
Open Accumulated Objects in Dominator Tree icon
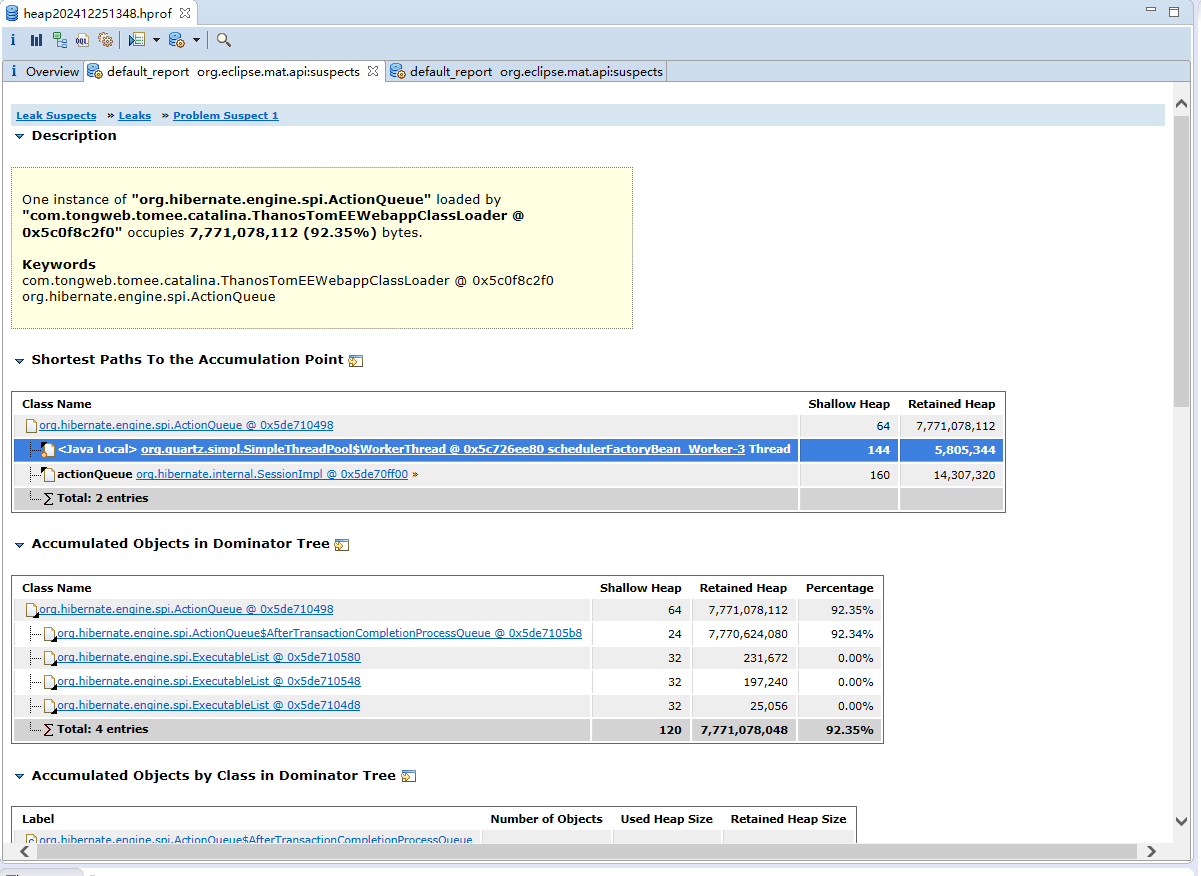[x=342, y=545]
